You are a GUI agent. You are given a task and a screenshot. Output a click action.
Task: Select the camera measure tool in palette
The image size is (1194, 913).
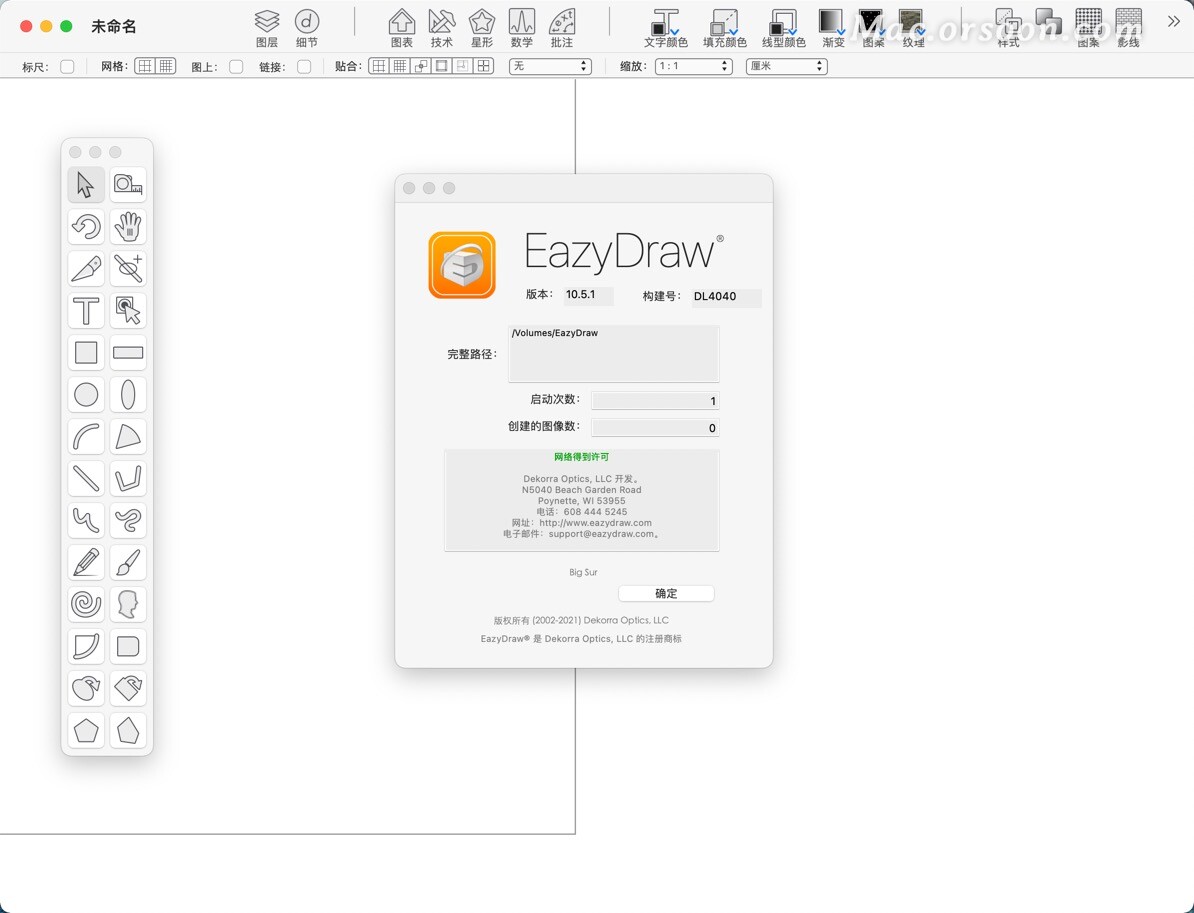point(128,184)
